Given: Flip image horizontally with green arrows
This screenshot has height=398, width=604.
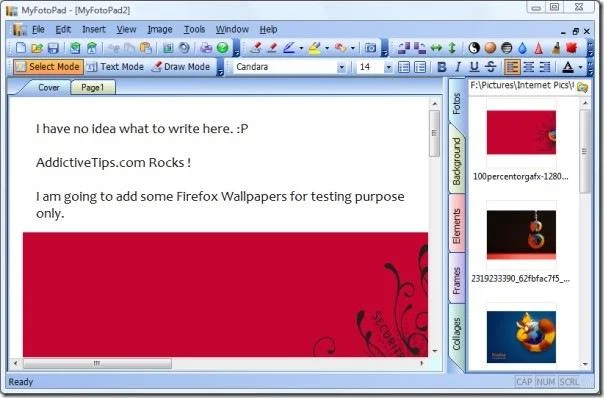Looking at the screenshot, I should [436, 48].
